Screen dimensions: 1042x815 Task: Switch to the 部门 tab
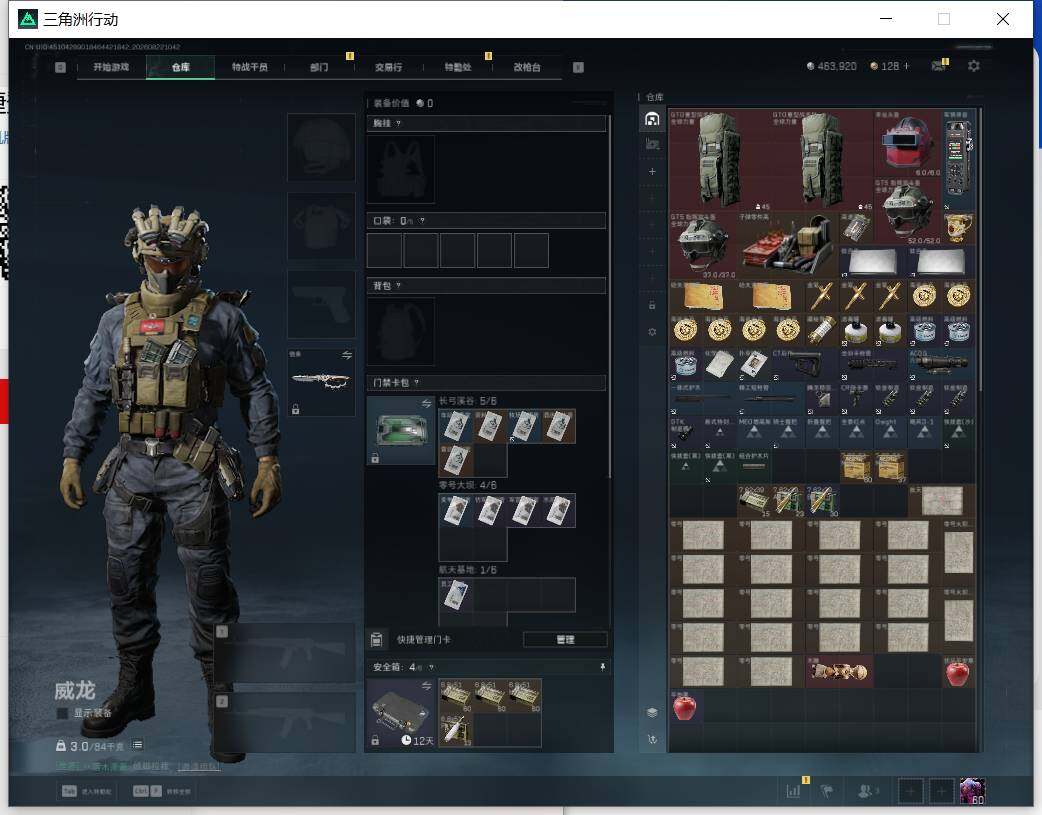tap(319, 67)
